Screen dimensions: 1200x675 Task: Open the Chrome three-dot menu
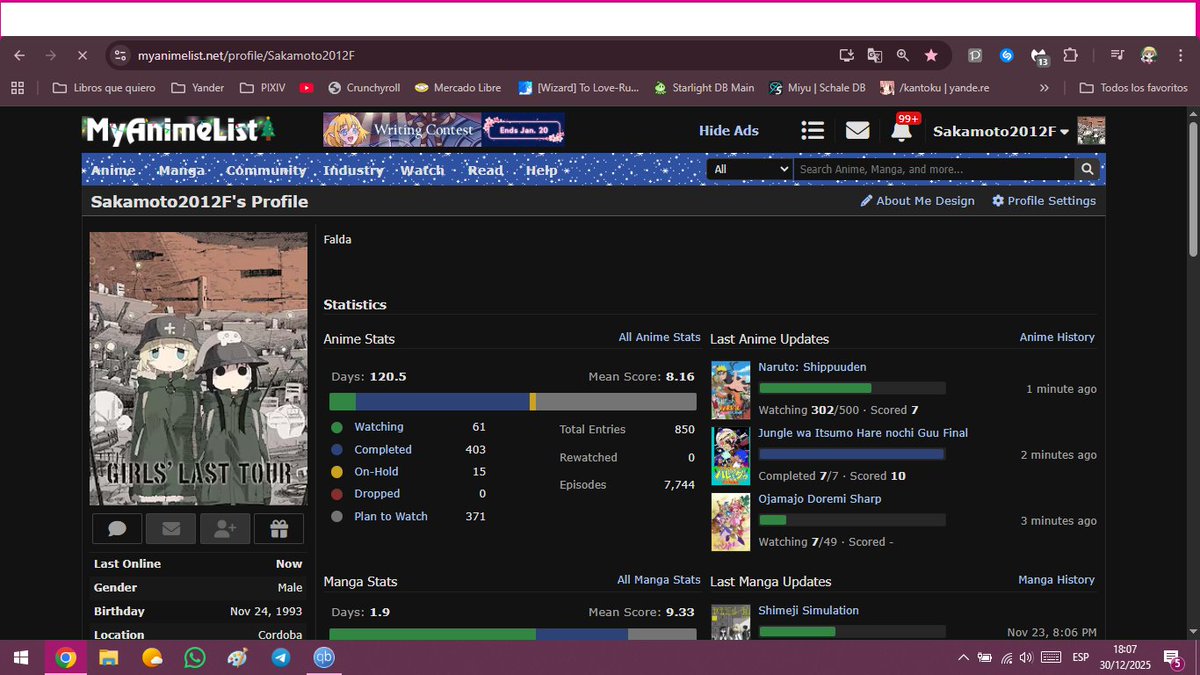(x=1180, y=56)
